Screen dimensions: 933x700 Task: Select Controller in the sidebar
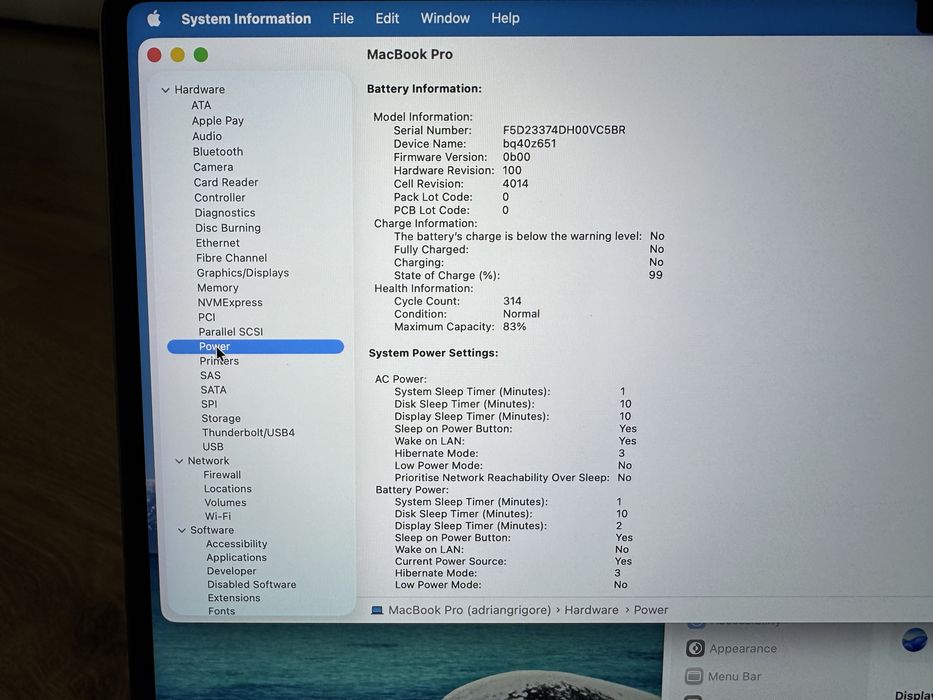click(220, 198)
